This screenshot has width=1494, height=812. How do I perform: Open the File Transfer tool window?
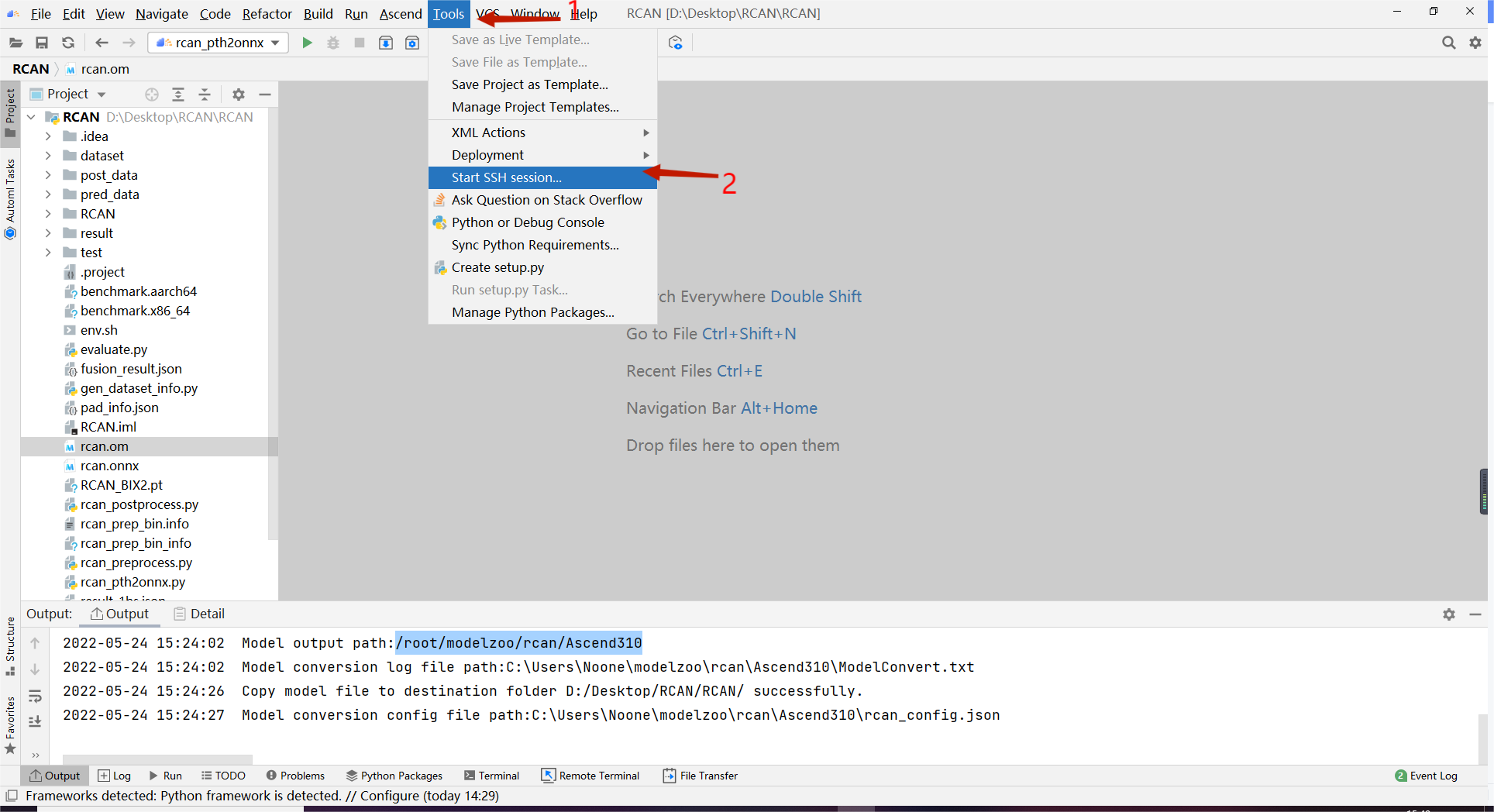coord(701,776)
